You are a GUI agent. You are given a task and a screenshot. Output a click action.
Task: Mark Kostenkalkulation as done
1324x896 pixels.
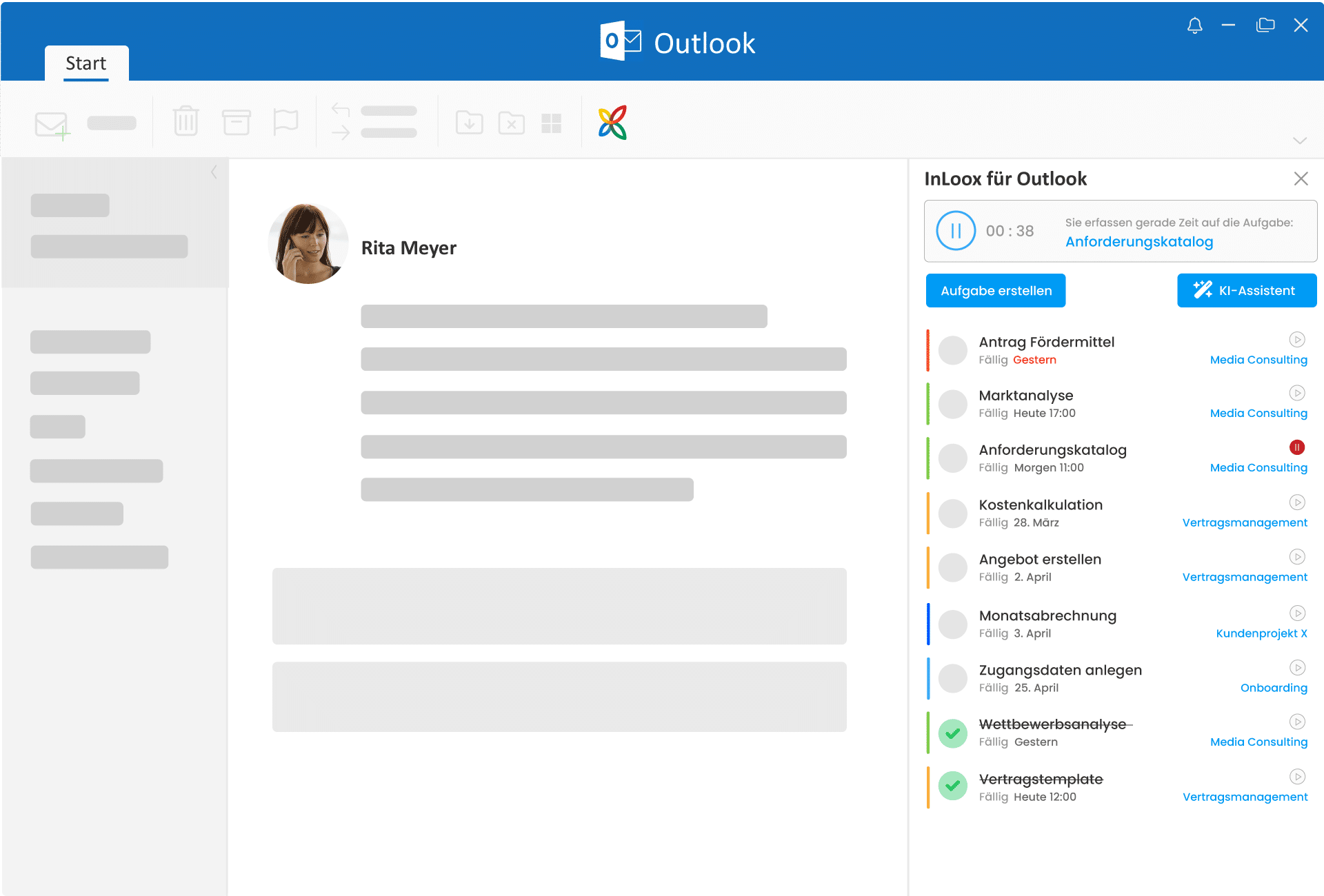953,513
